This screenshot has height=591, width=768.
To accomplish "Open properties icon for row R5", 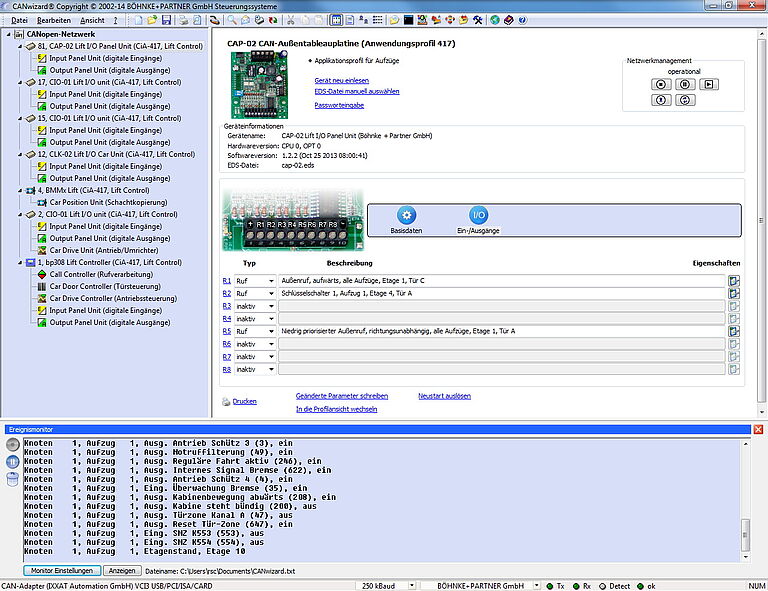I will tap(734, 331).
